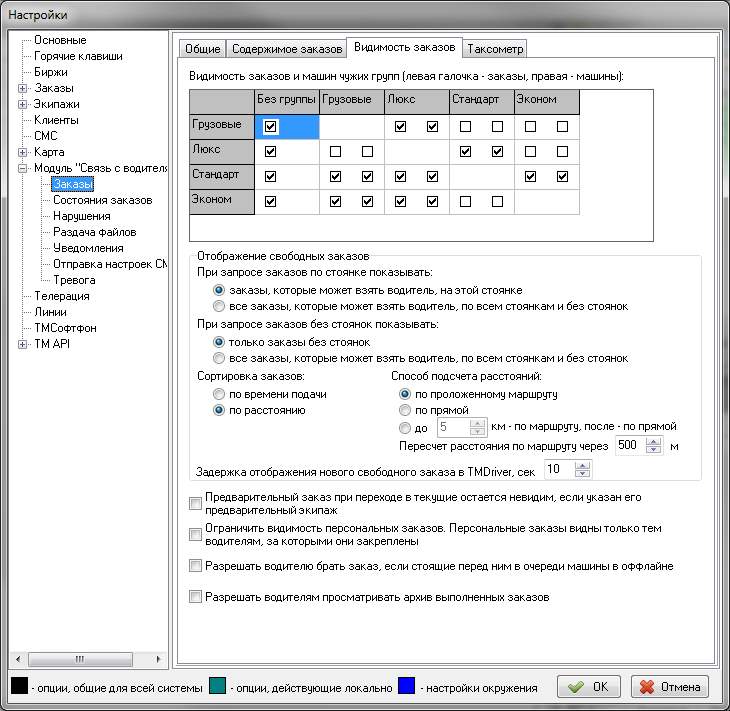Click the blue environment settings color swatch

(x=407, y=687)
